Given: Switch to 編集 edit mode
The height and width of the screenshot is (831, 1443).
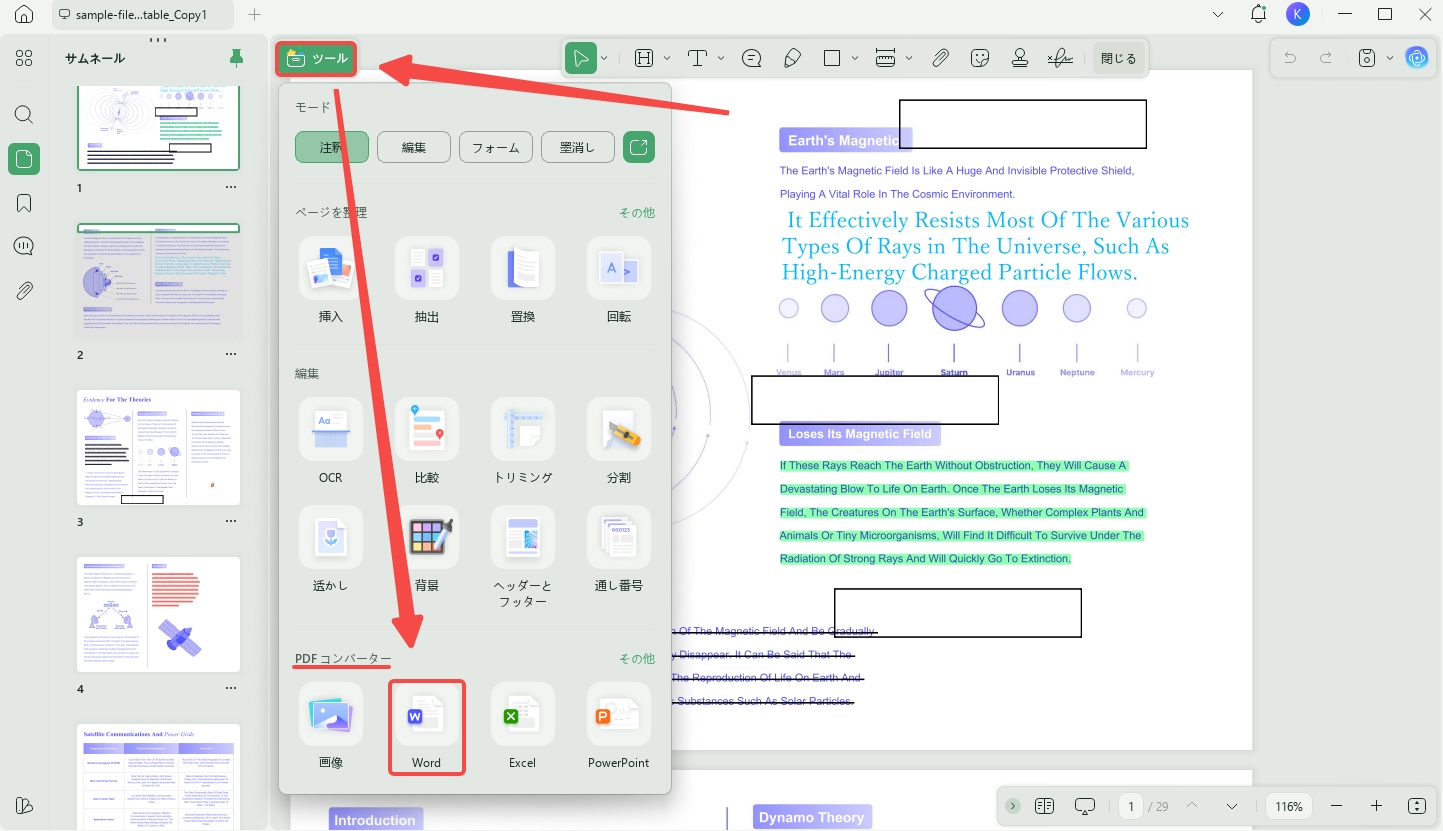Looking at the screenshot, I should click(414, 147).
